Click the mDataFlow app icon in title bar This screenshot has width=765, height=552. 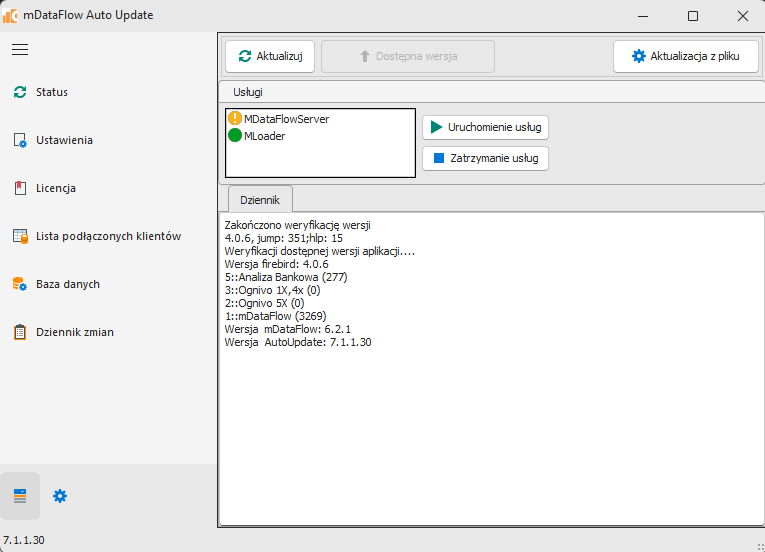click(10, 16)
